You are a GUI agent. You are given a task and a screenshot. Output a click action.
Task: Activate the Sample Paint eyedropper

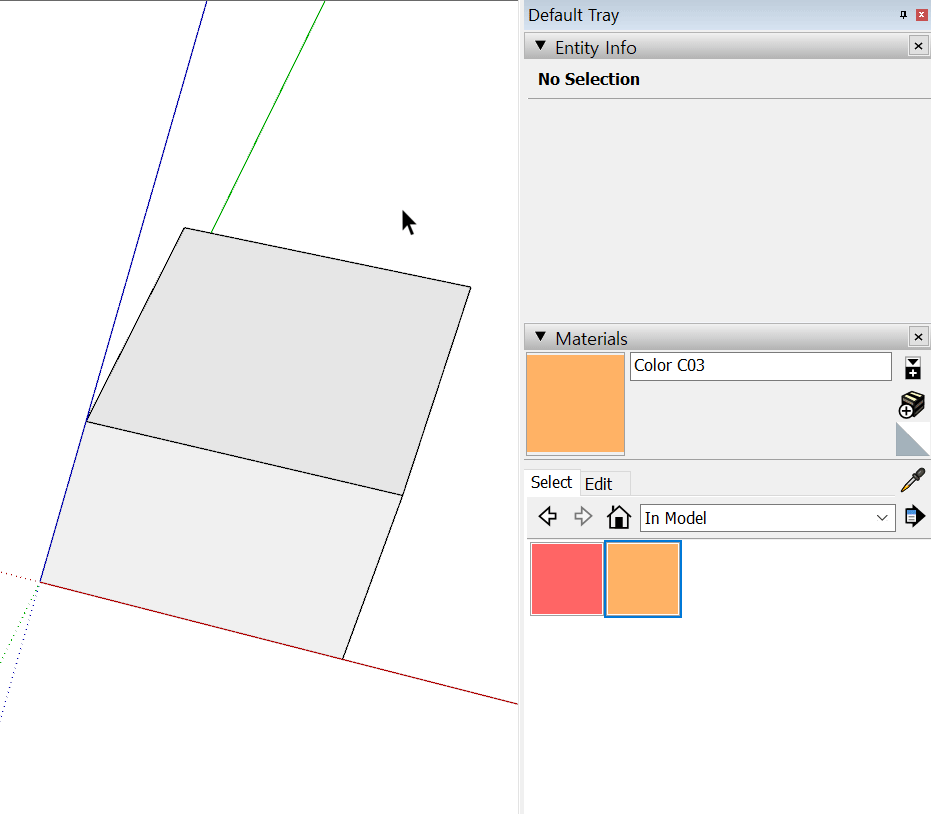click(x=913, y=480)
